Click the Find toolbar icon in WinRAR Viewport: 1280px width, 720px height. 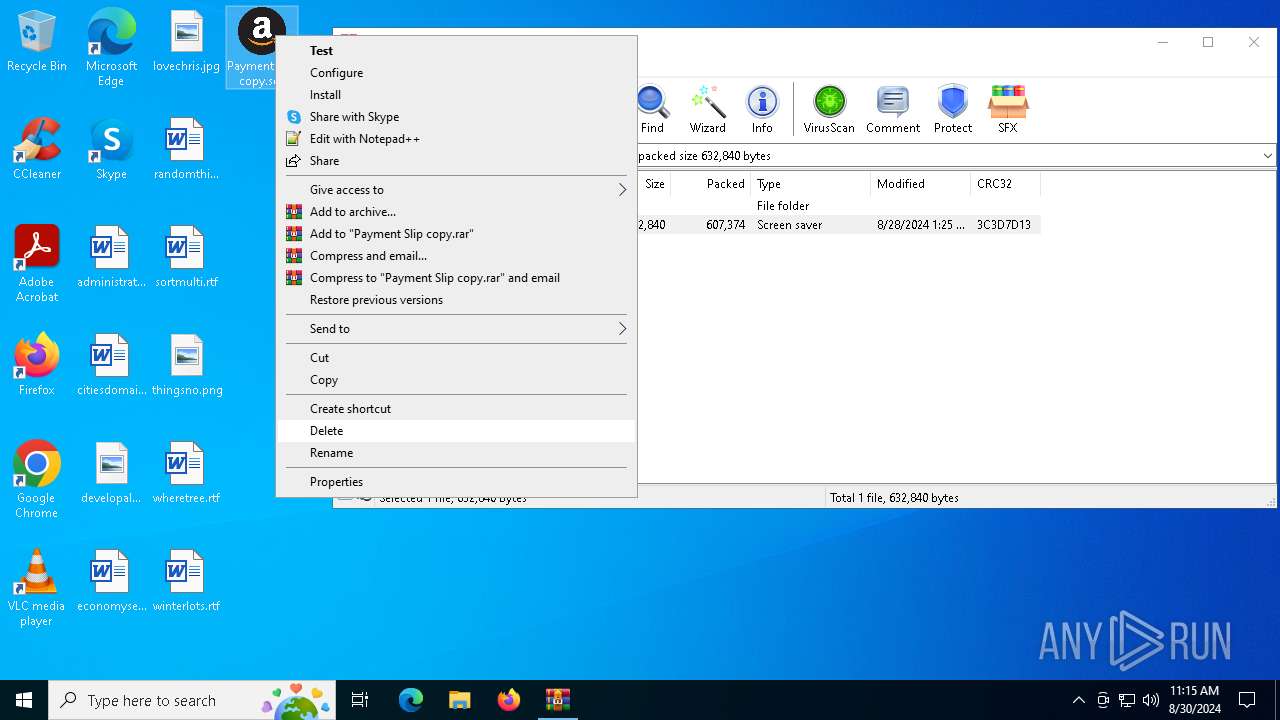652,109
